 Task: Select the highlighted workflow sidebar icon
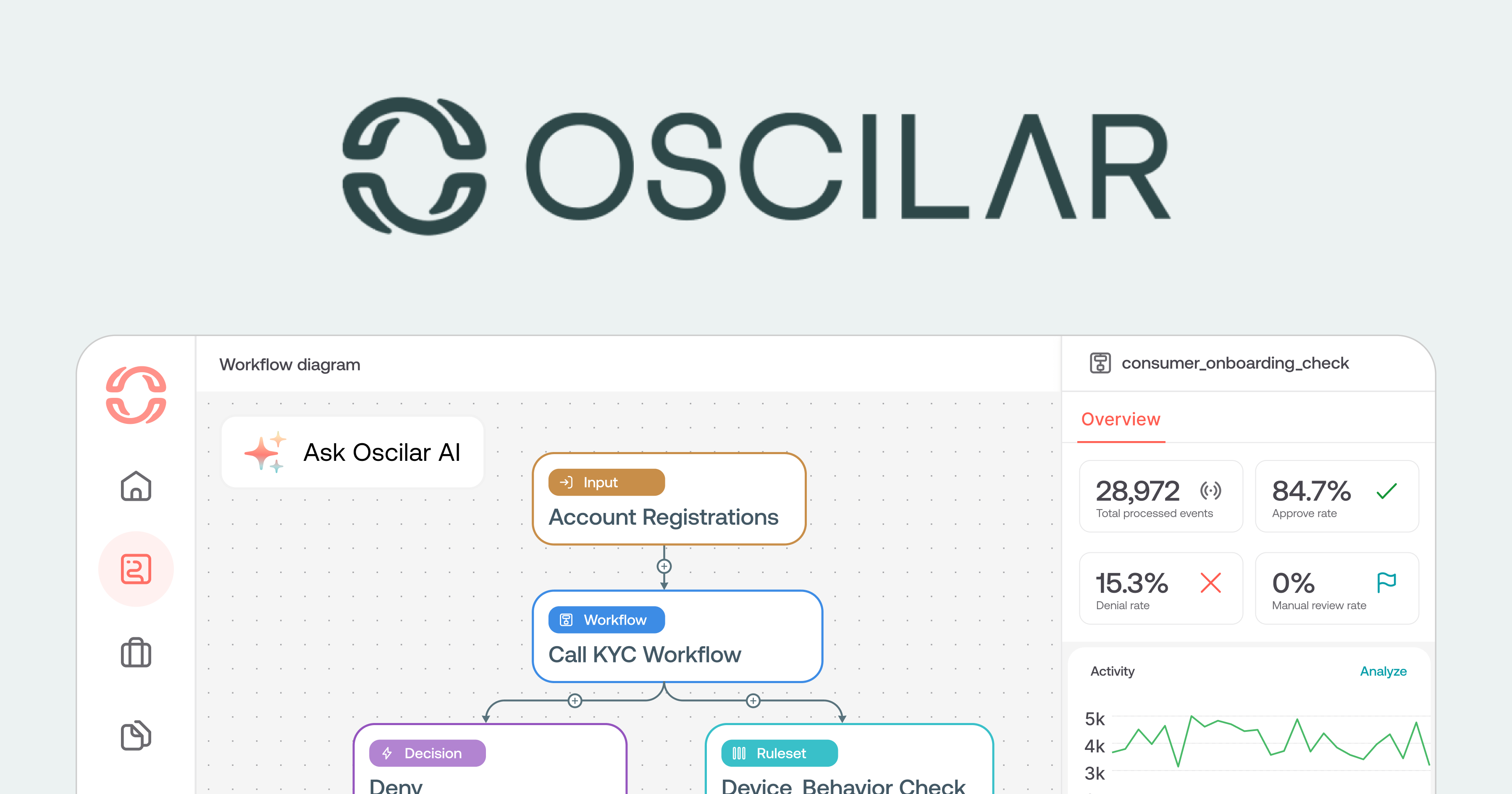pyautogui.click(x=136, y=568)
